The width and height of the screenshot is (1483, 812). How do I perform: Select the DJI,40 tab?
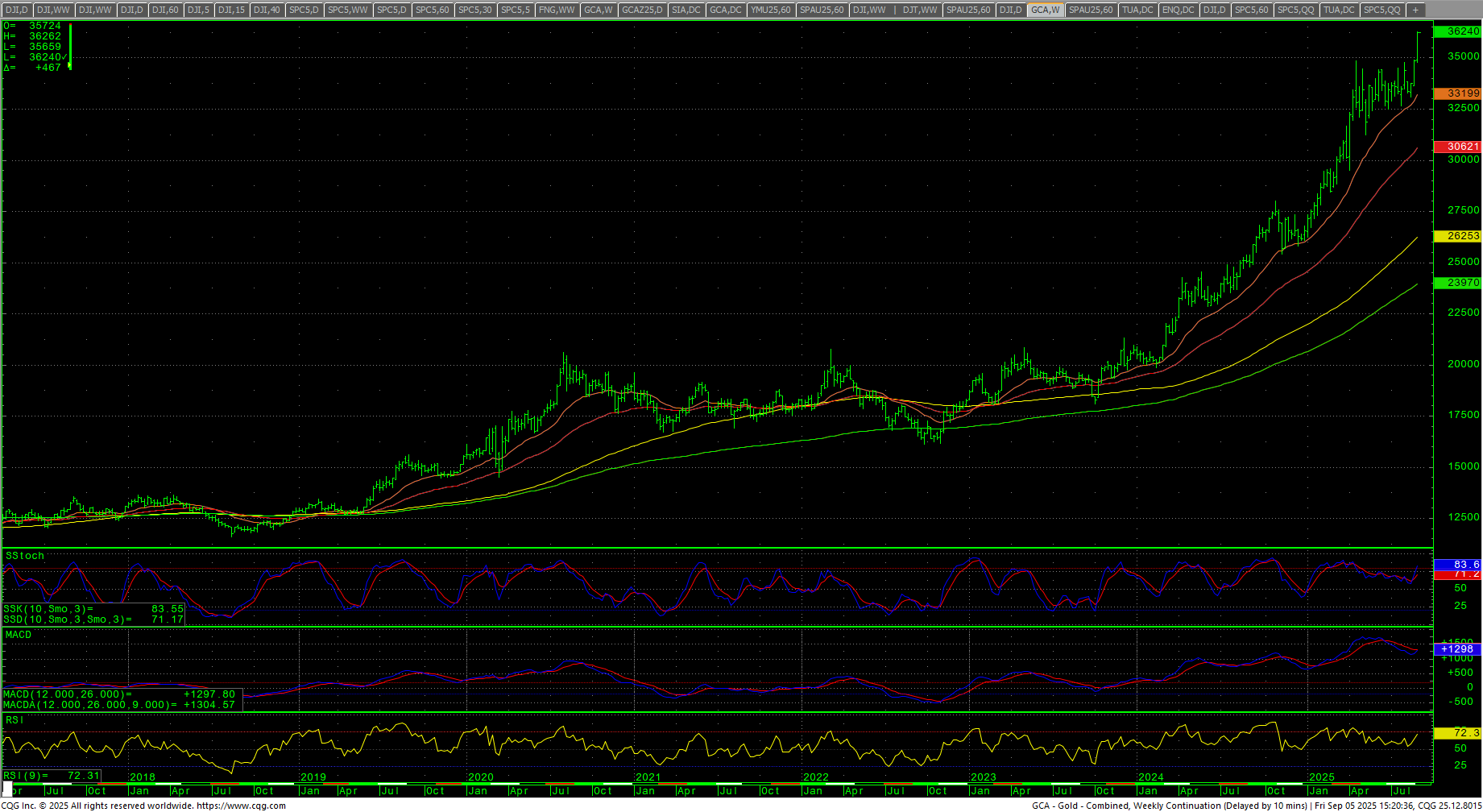point(267,10)
